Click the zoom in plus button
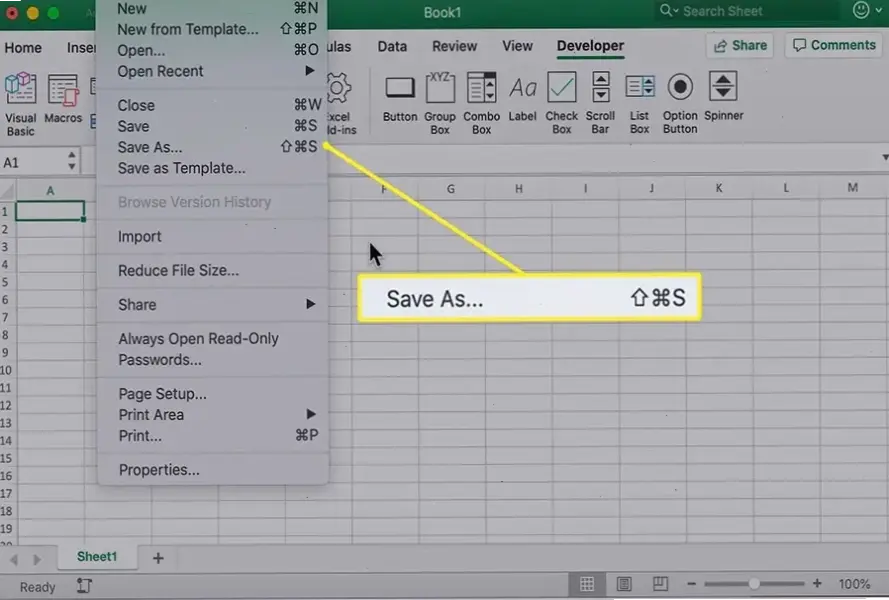This screenshot has height=600, width=889. click(817, 584)
